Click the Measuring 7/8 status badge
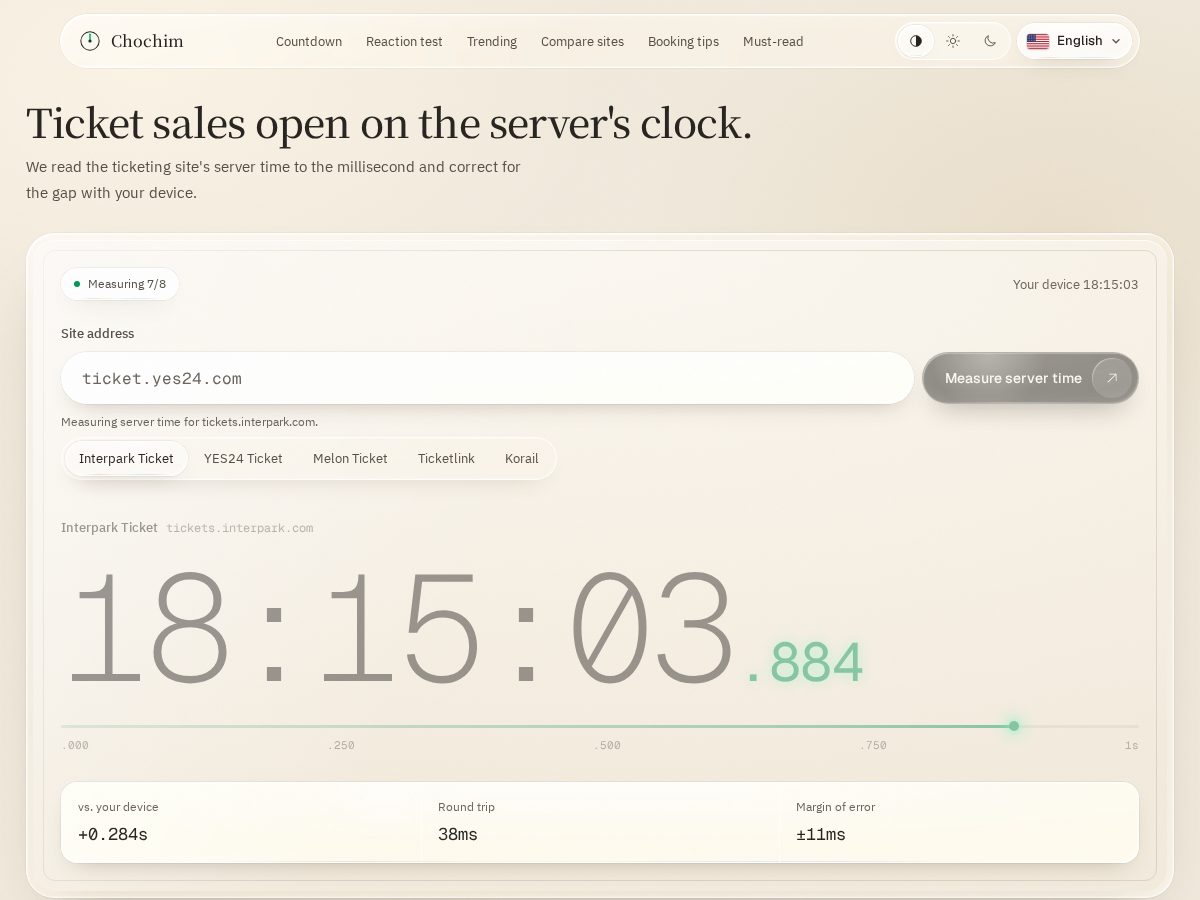 click(120, 284)
